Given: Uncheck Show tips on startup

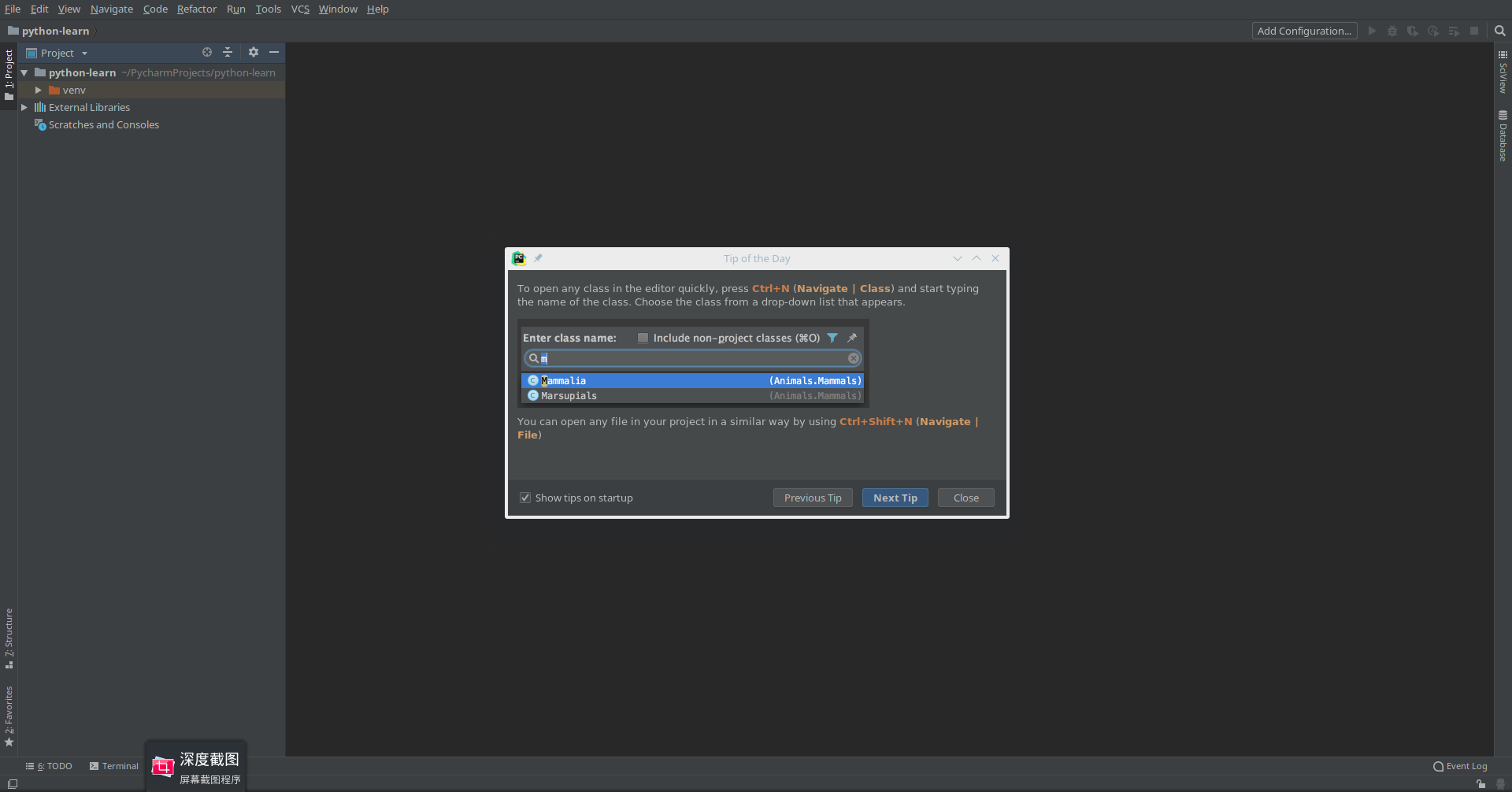Looking at the screenshot, I should coord(525,498).
